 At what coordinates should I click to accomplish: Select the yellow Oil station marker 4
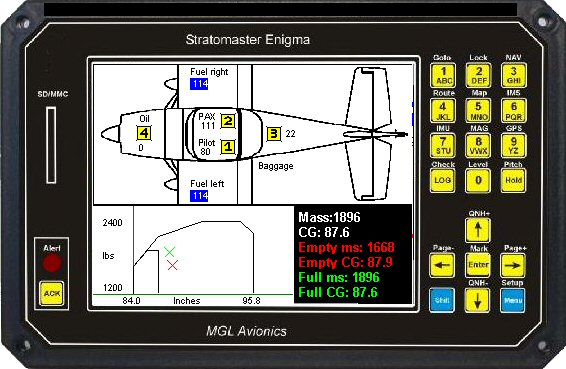144,133
